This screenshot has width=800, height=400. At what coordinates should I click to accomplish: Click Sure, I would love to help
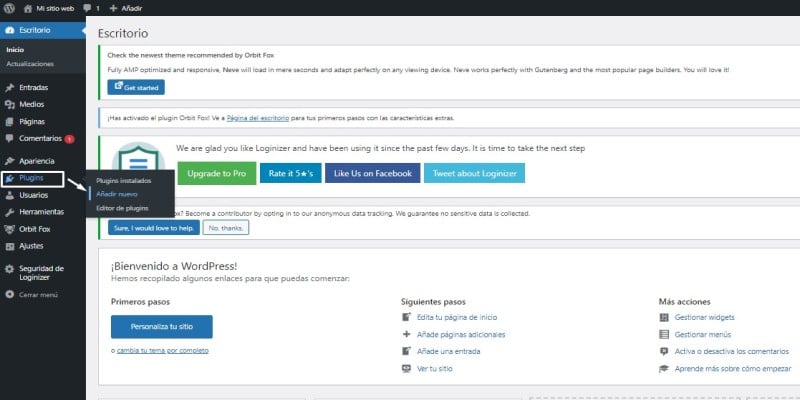coord(154,228)
